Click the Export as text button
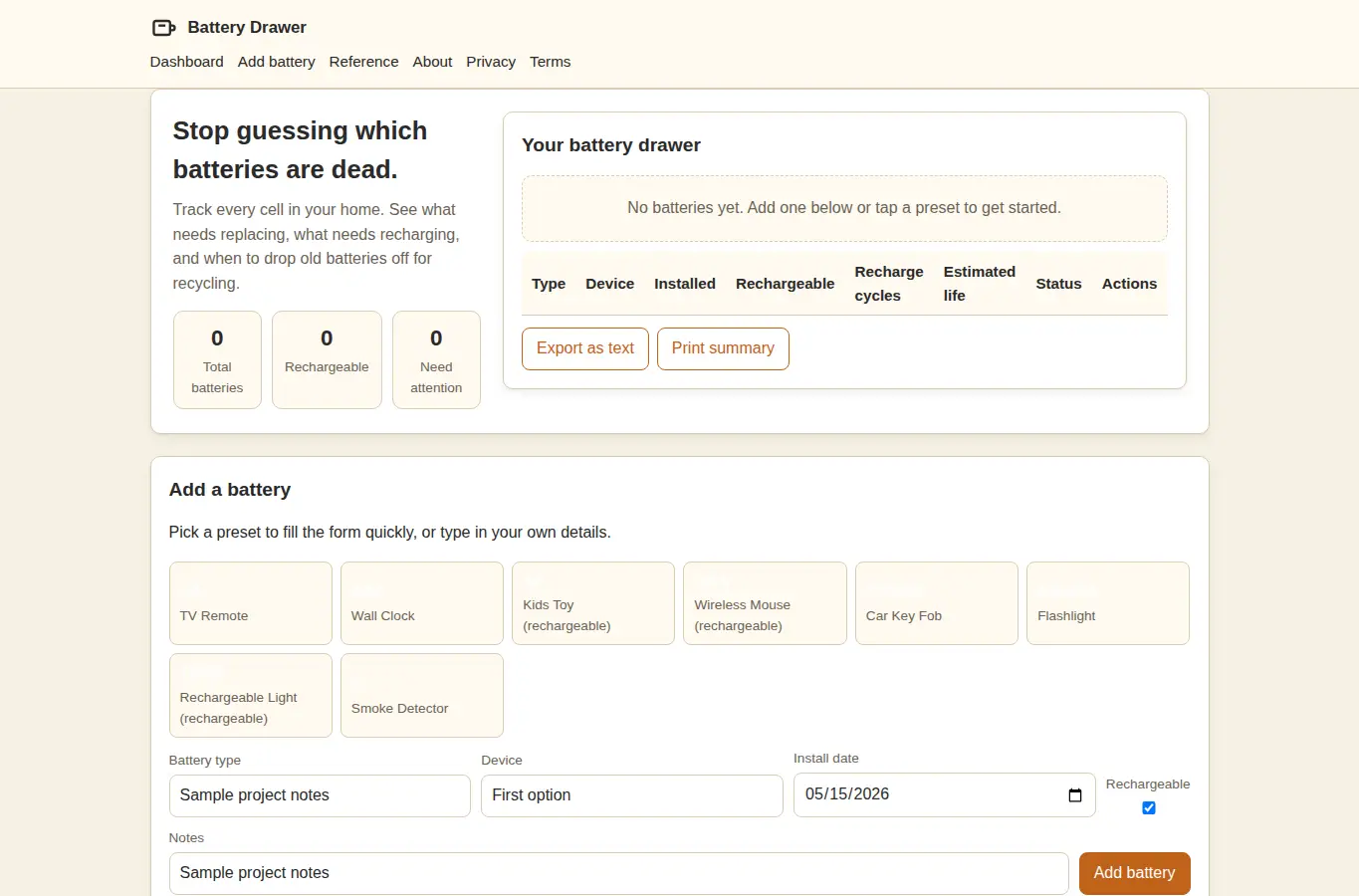The width and height of the screenshot is (1359, 896). point(585,348)
